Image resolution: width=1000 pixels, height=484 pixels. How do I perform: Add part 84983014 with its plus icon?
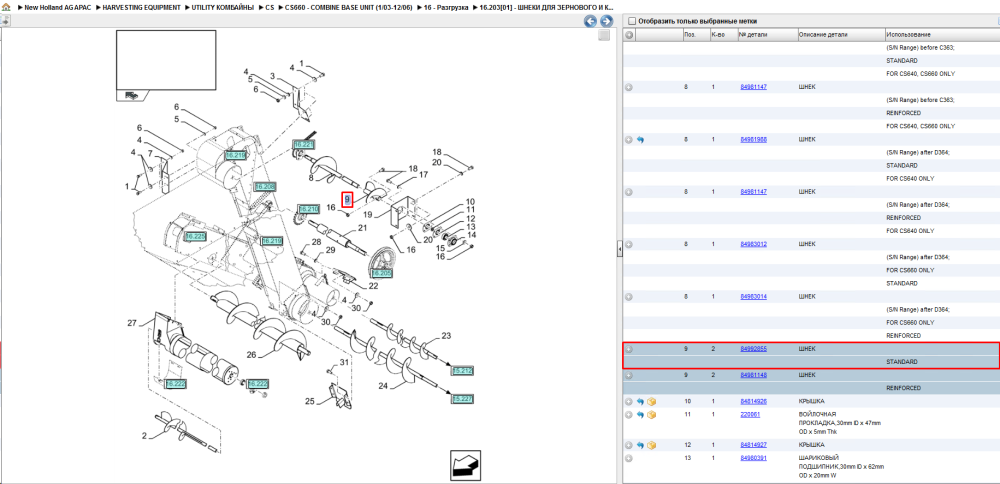(629, 297)
